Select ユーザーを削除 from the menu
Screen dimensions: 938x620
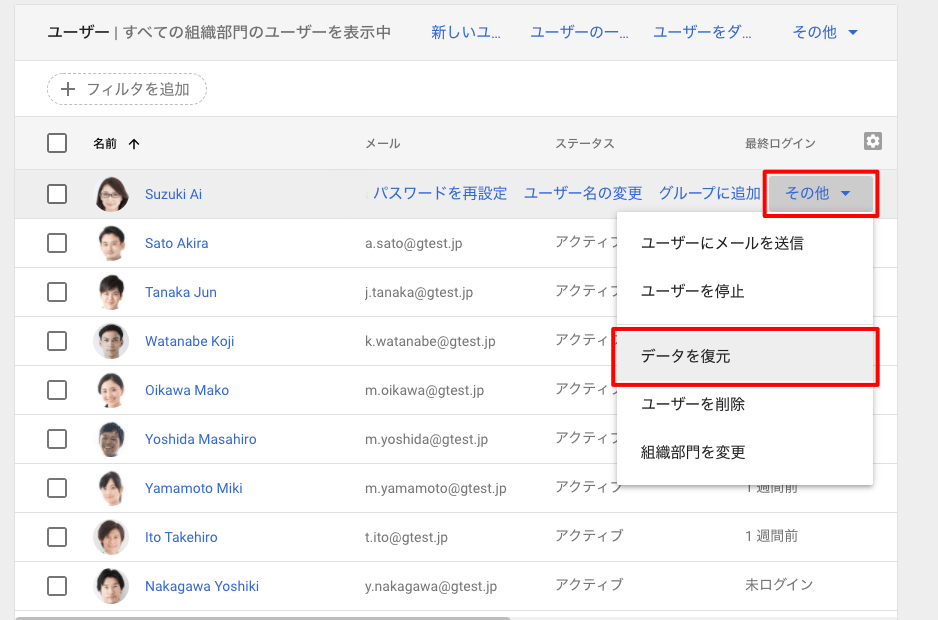tap(692, 404)
